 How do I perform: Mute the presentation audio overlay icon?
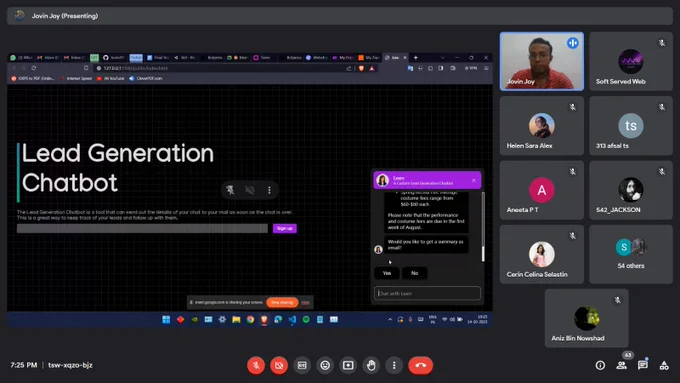[x=250, y=190]
